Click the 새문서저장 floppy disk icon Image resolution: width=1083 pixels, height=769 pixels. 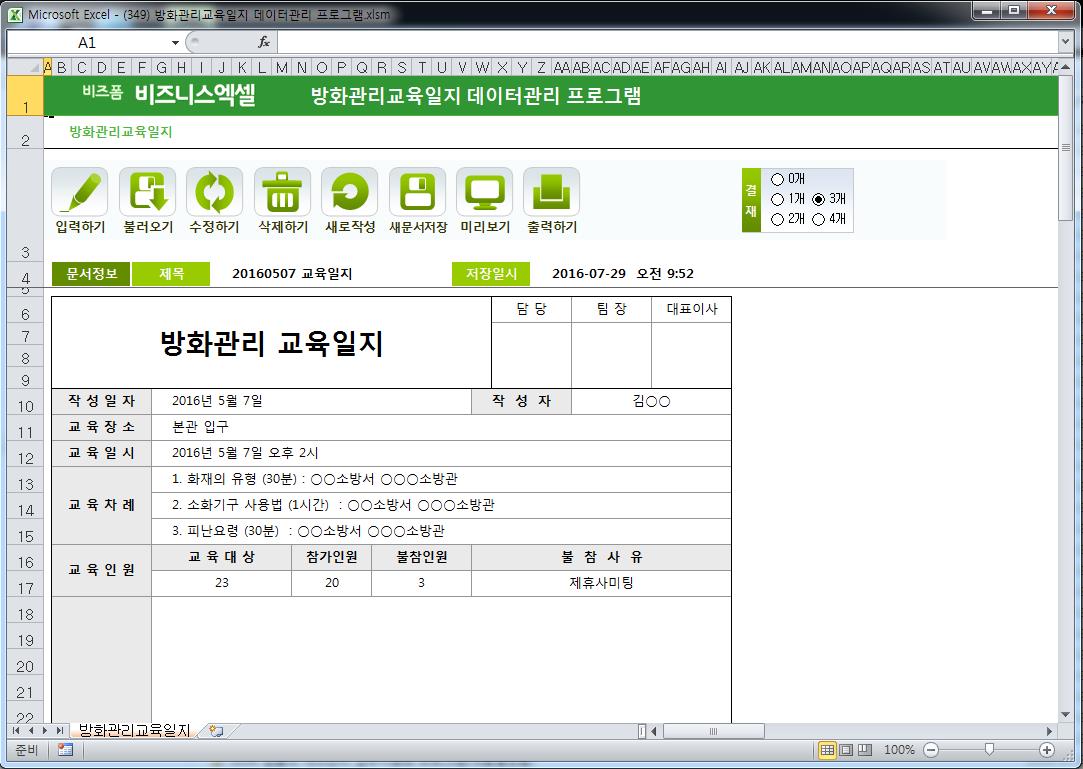click(418, 192)
